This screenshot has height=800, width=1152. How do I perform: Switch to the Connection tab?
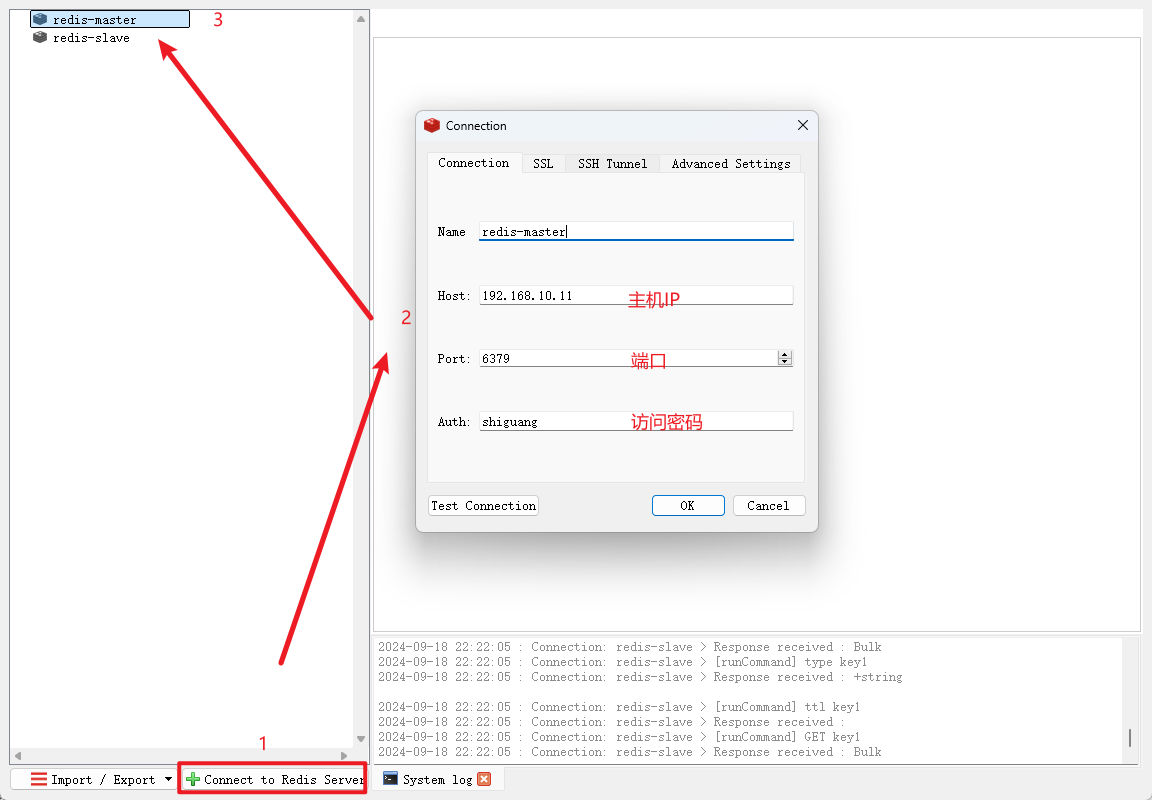click(474, 163)
